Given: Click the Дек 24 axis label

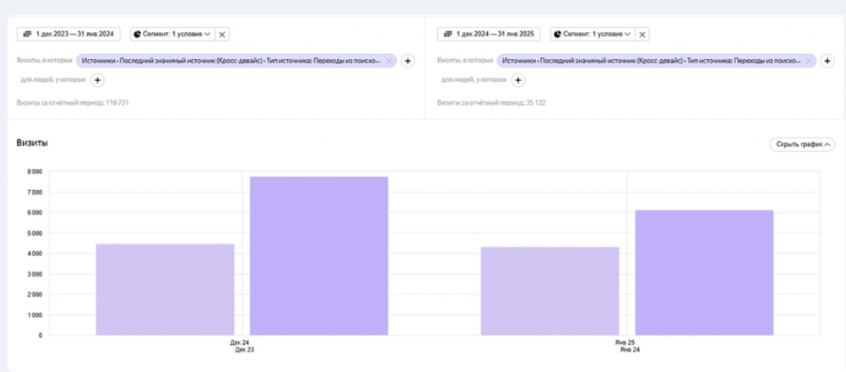Looking at the screenshot, I should (239, 342).
